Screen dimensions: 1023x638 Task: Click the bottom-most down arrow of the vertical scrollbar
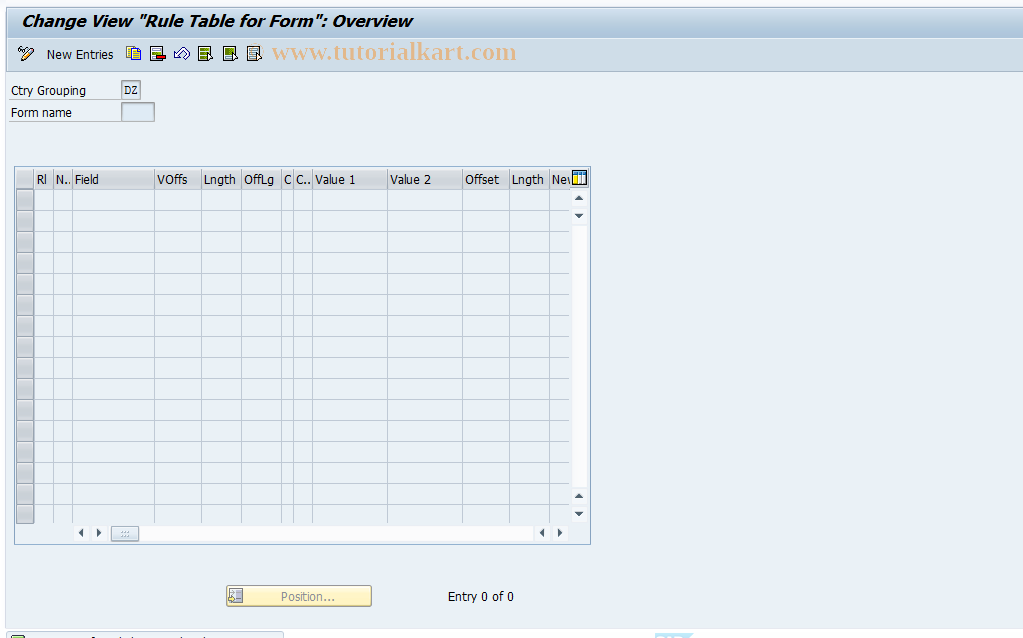coord(579,514)
